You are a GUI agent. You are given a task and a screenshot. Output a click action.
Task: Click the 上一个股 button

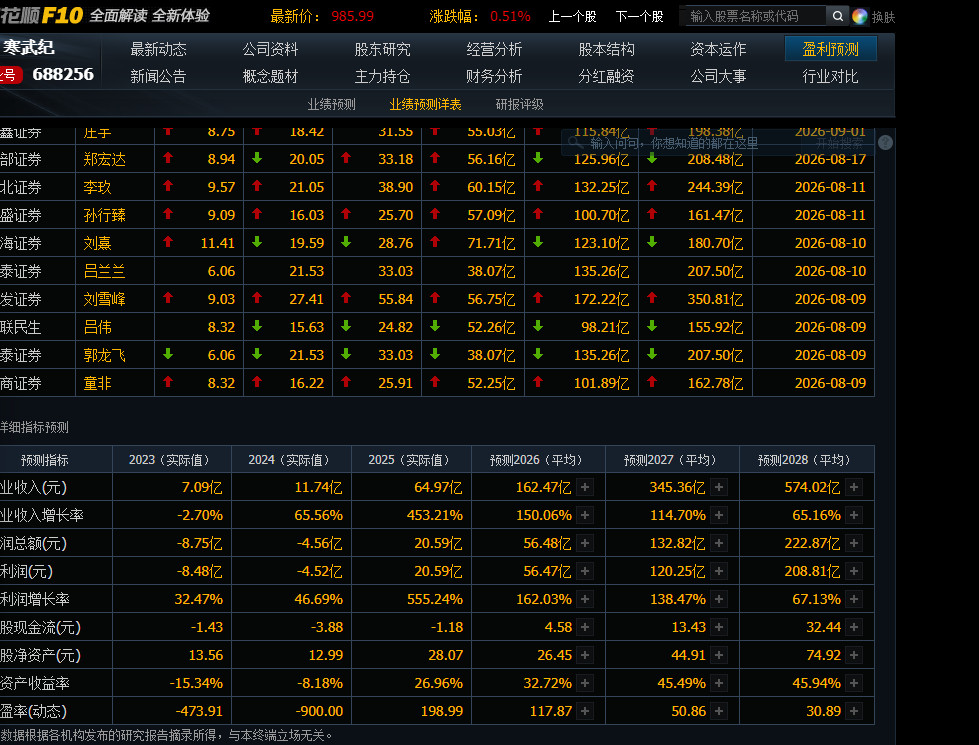[x=572, y=16]
